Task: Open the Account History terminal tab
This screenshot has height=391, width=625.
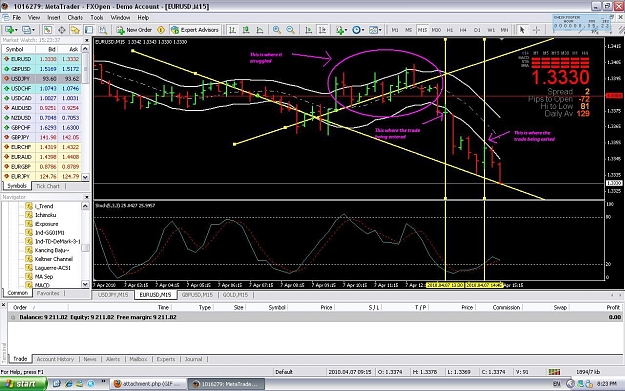Action: point(55,359)
